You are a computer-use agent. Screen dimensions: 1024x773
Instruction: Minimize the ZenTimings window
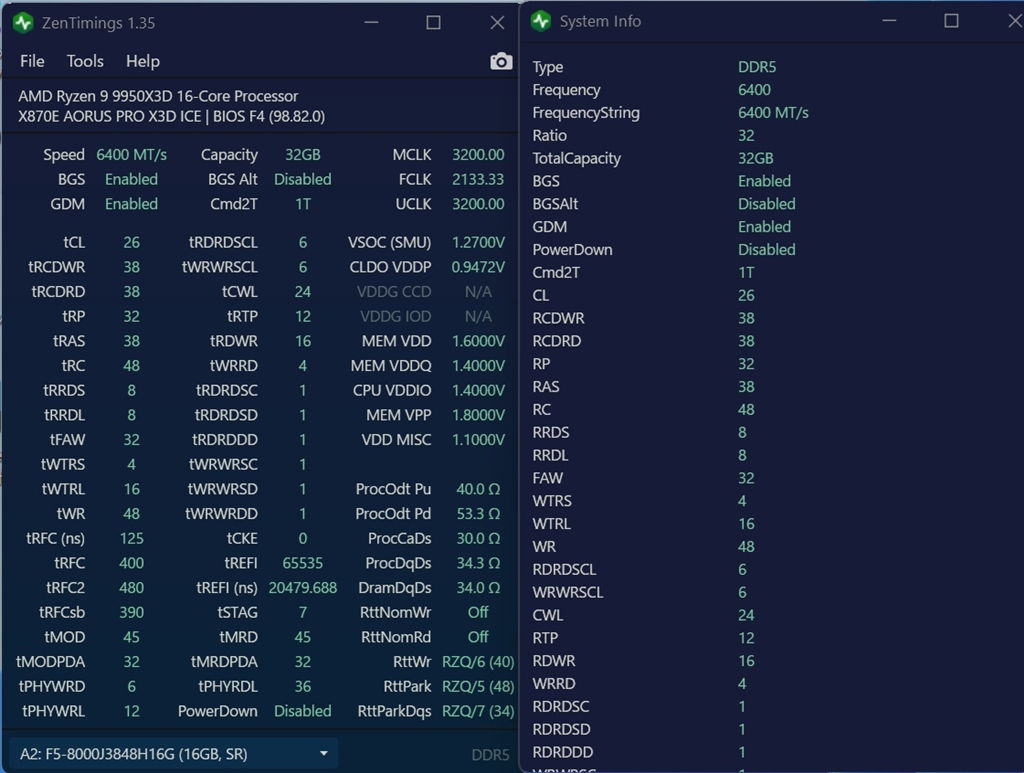click(x=372, y=23)
